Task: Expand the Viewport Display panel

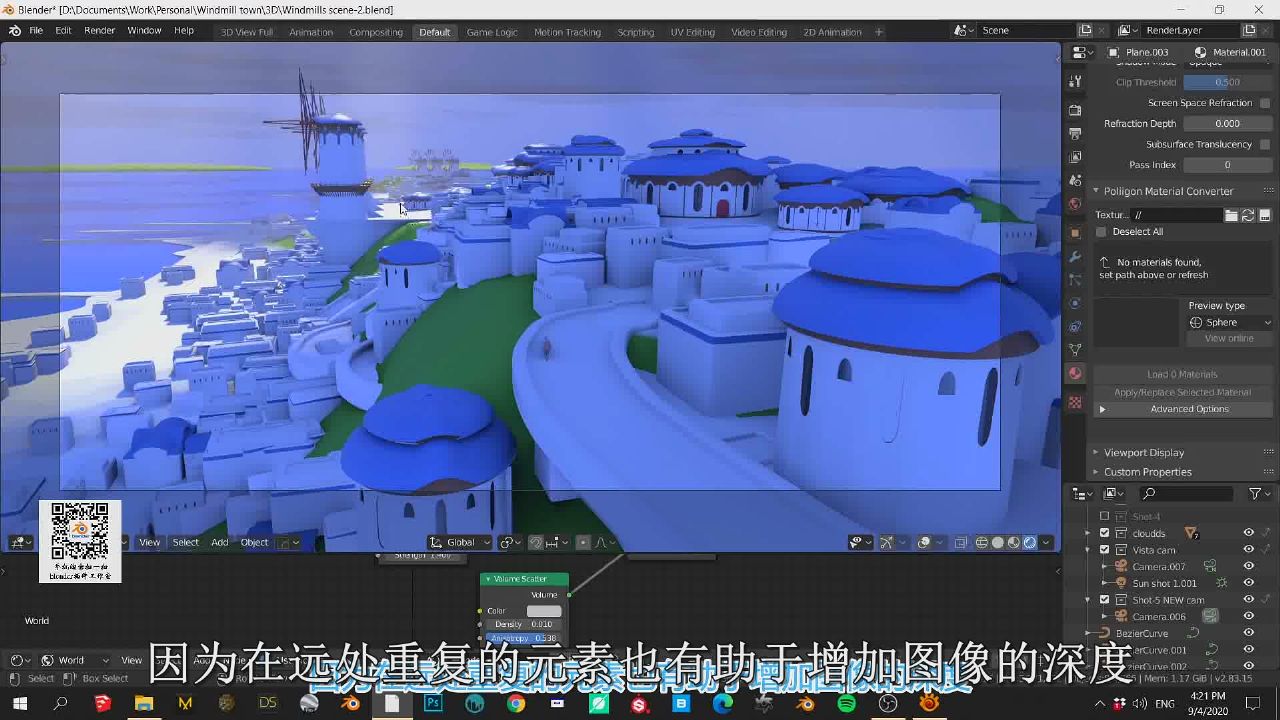Action: pyautogui.click(x=1143, y=452)
